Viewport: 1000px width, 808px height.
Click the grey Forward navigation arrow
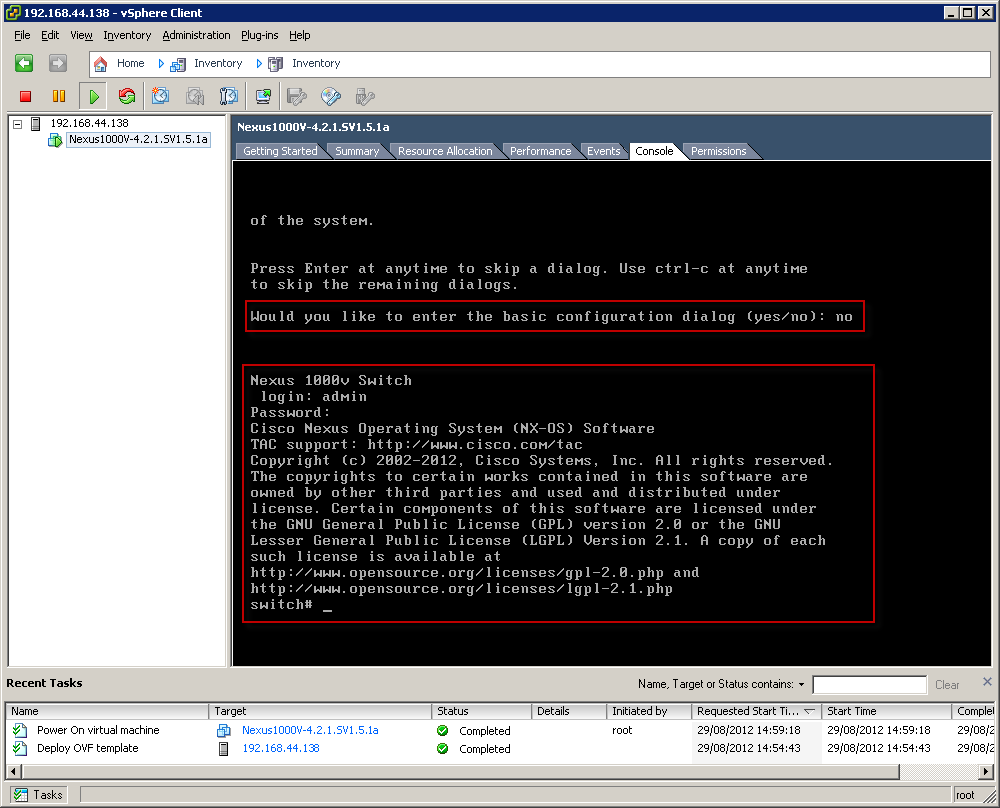point(57,63)
